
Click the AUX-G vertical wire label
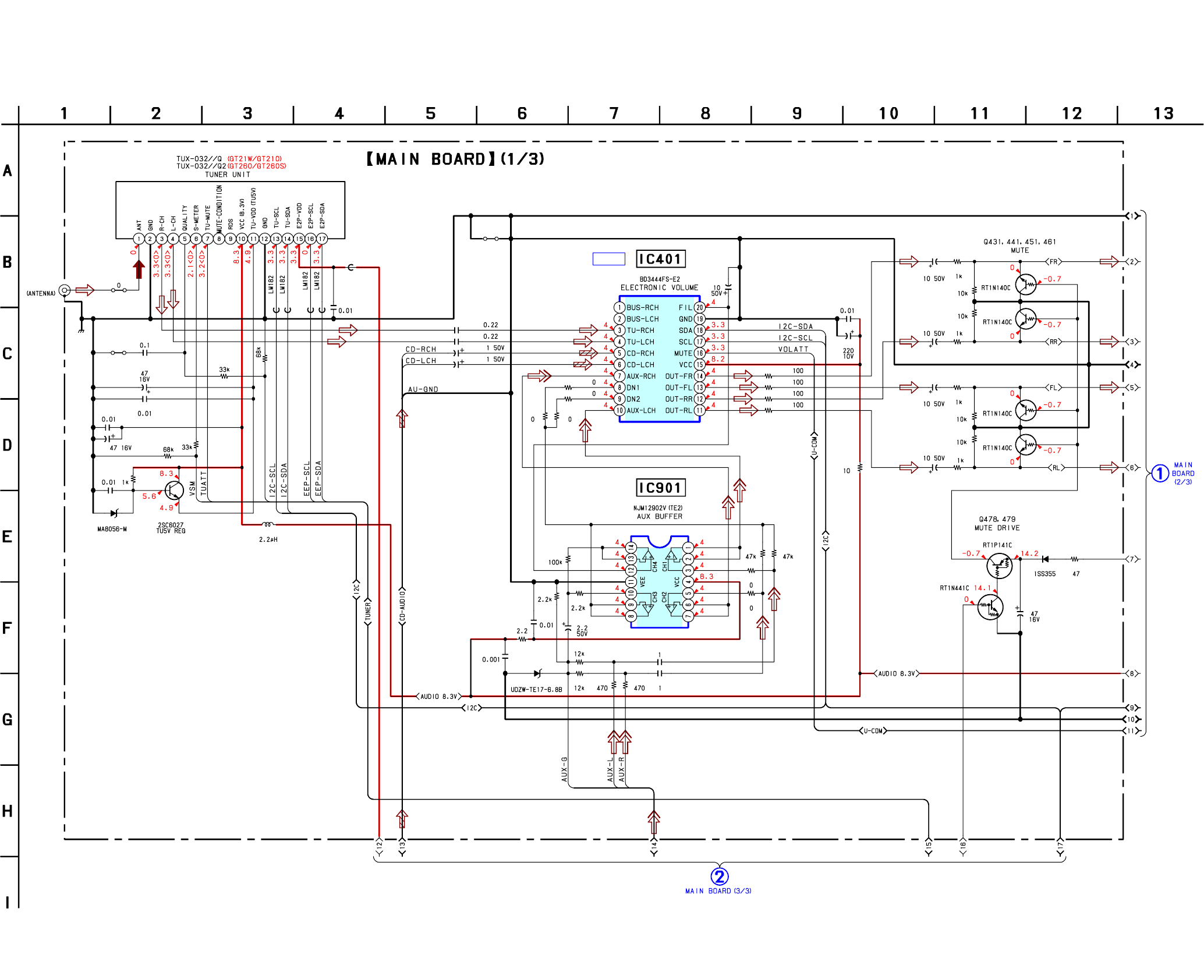click(x=564, y=769)
